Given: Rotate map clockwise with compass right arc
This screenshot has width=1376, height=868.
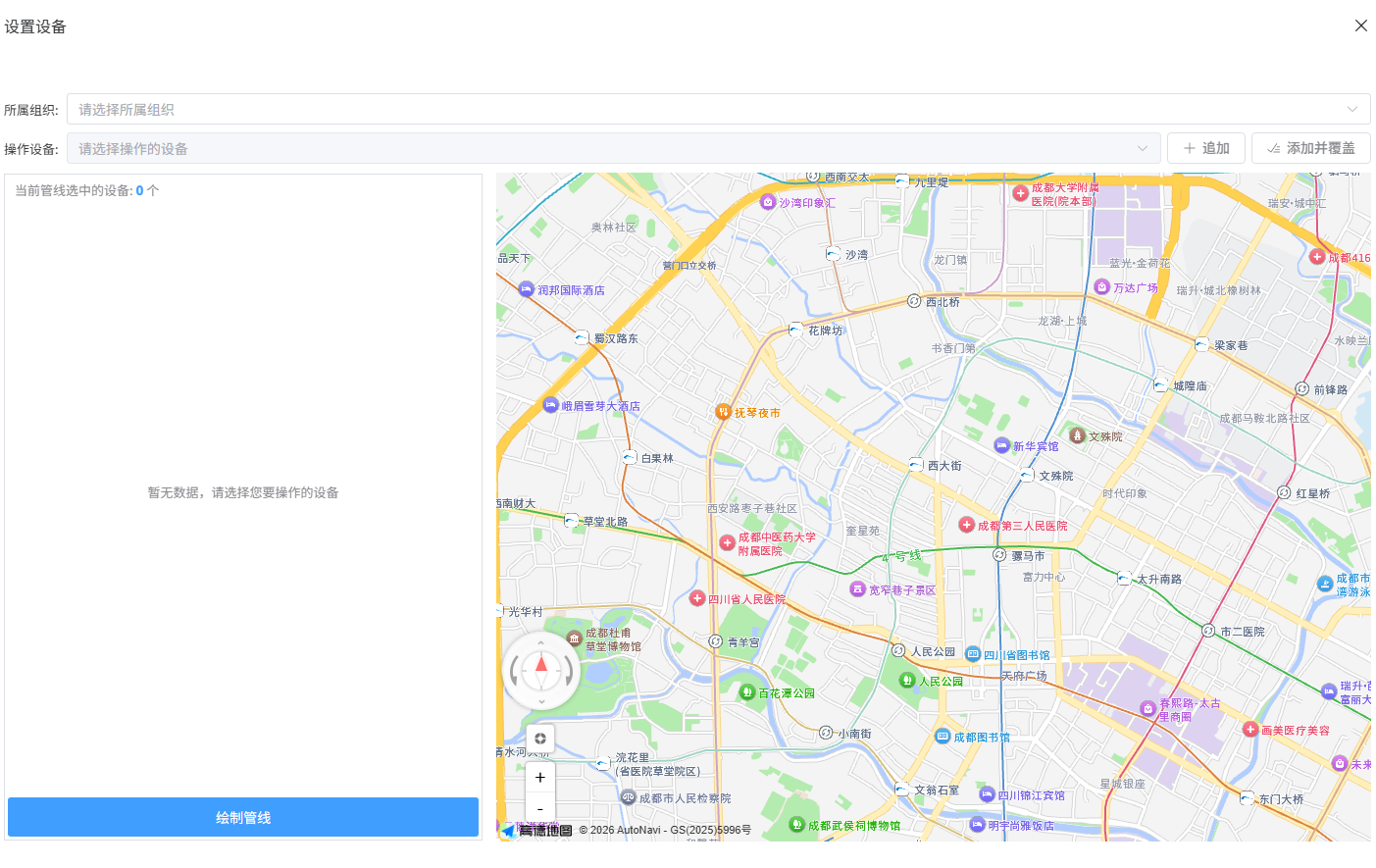Looking at the screenshot, I should (569, 671).
